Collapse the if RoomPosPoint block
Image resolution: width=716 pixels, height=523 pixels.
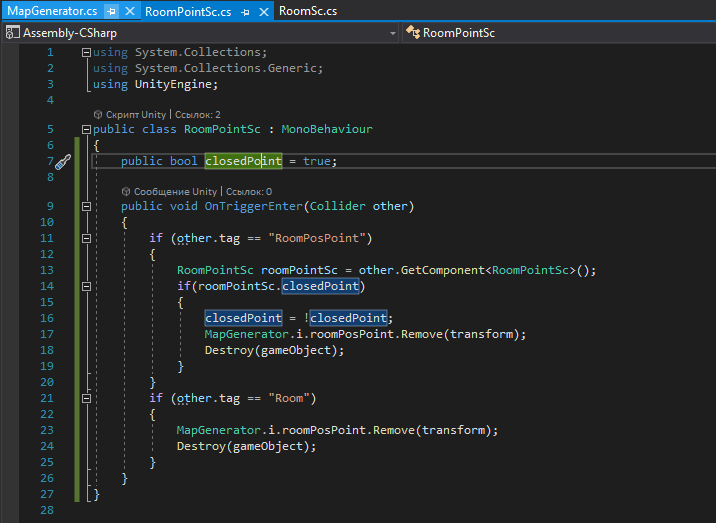86,238
